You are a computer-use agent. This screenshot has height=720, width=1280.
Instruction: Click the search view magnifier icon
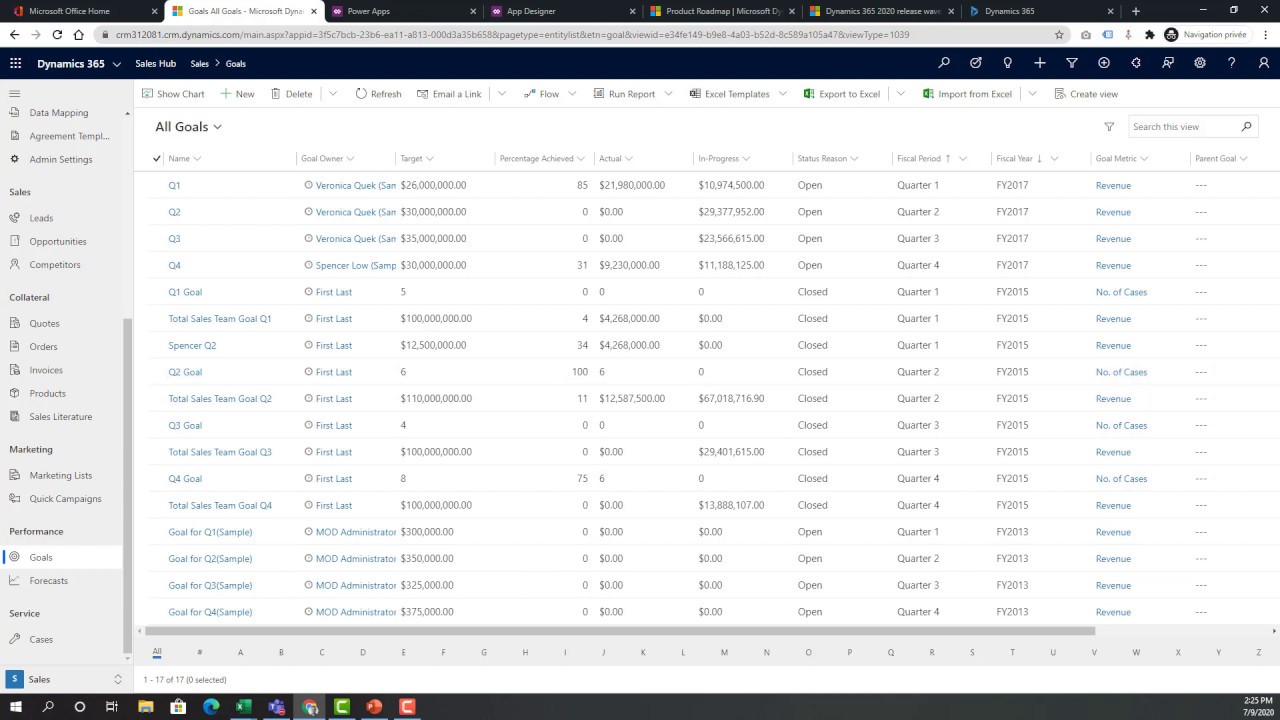coord(1246,127)
